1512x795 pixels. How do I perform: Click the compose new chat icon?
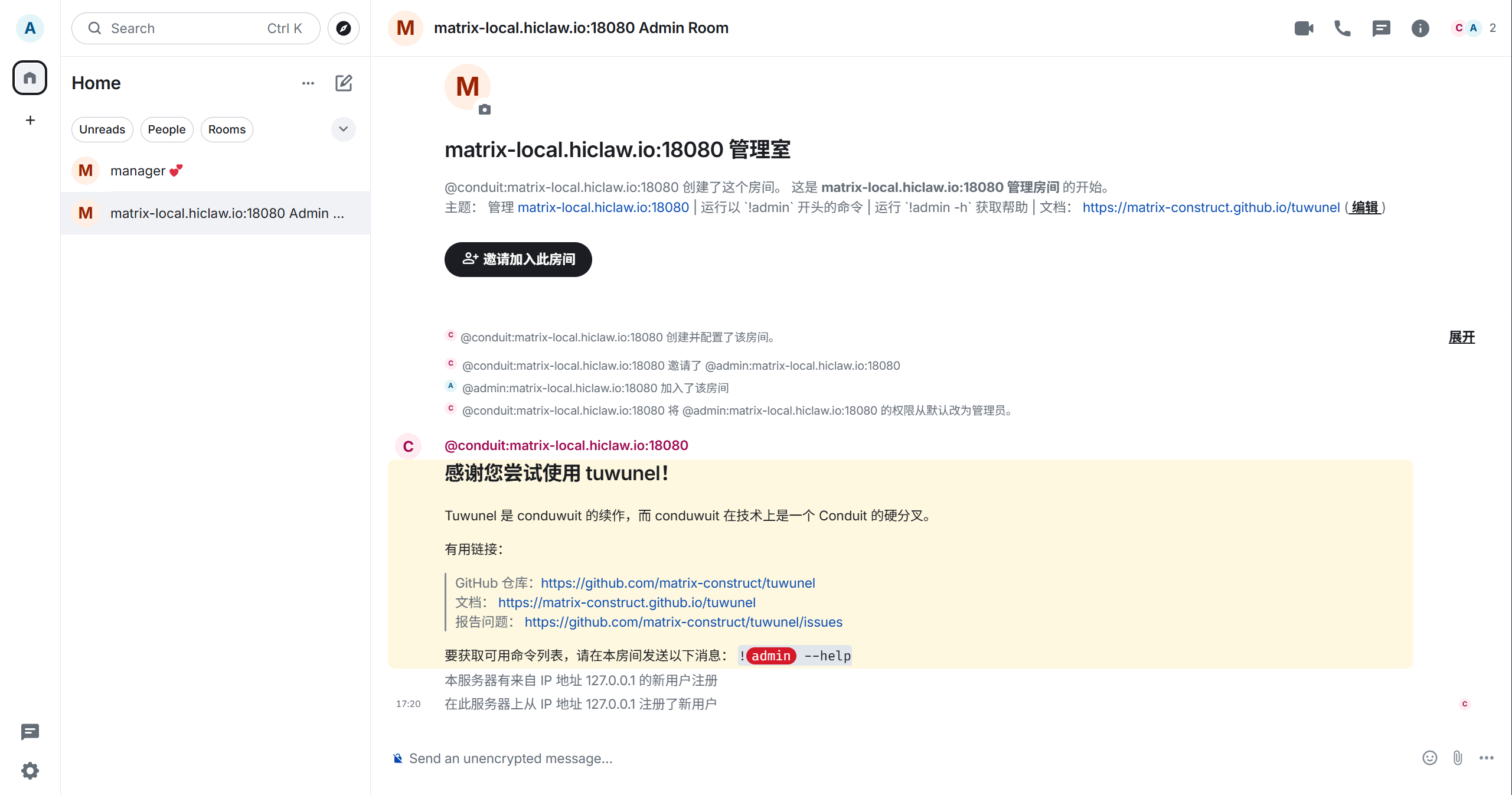344,83
